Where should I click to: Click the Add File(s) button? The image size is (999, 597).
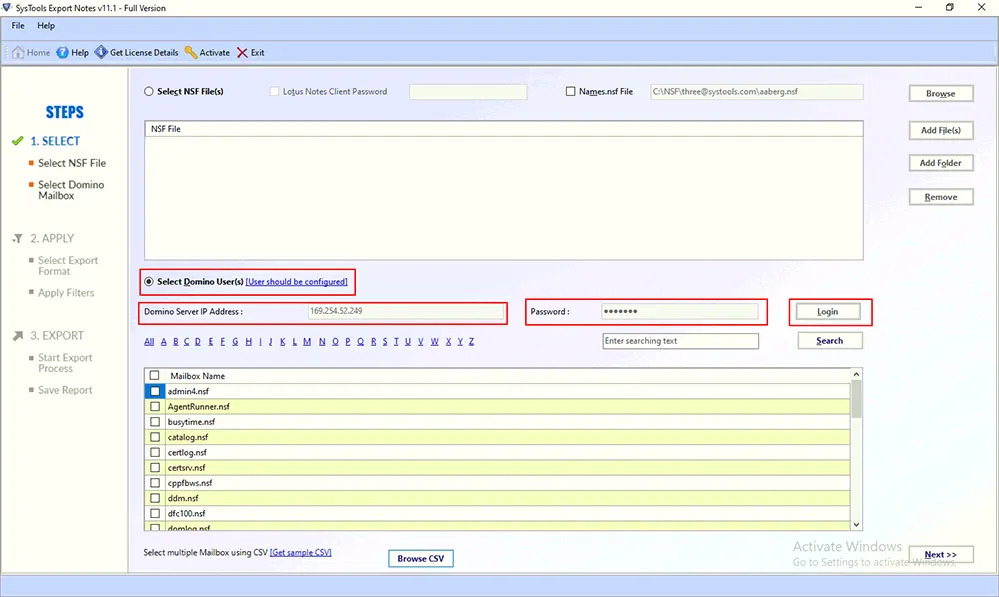940,130
